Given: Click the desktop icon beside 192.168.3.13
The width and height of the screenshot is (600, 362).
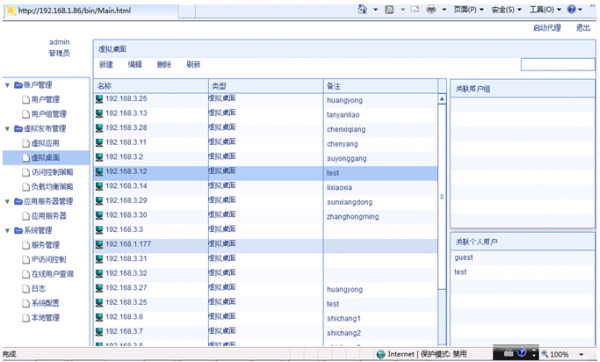Looking at the screenshot, I should (99, 114).
